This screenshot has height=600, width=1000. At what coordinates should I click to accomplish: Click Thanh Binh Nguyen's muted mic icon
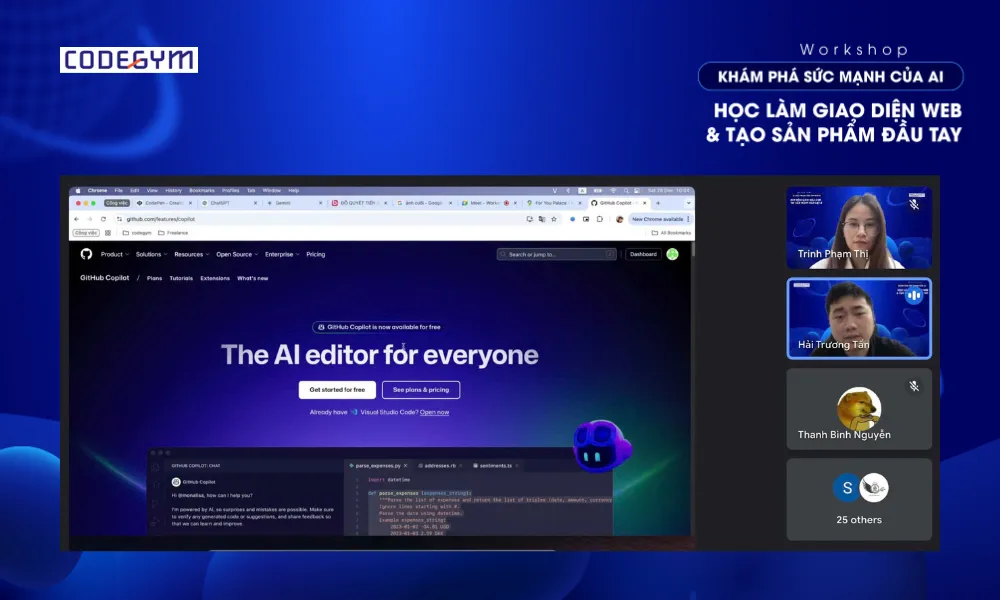(x=914, y=386)
